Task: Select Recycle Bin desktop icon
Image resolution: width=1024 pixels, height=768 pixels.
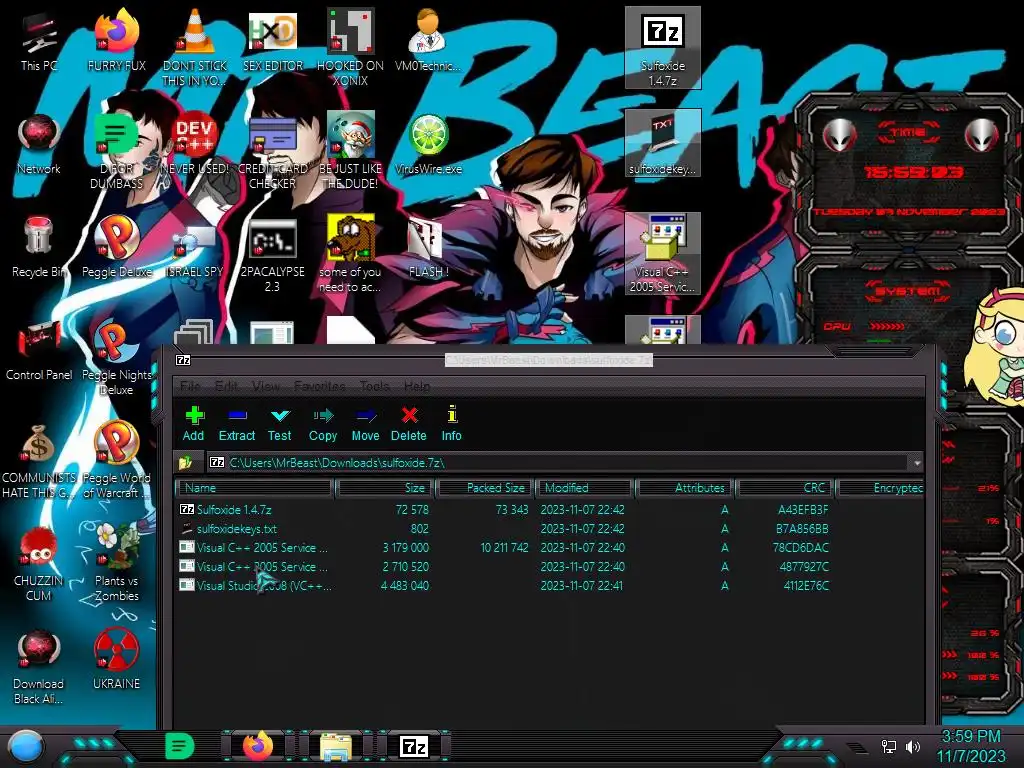Action: click(x=39, y=248)
